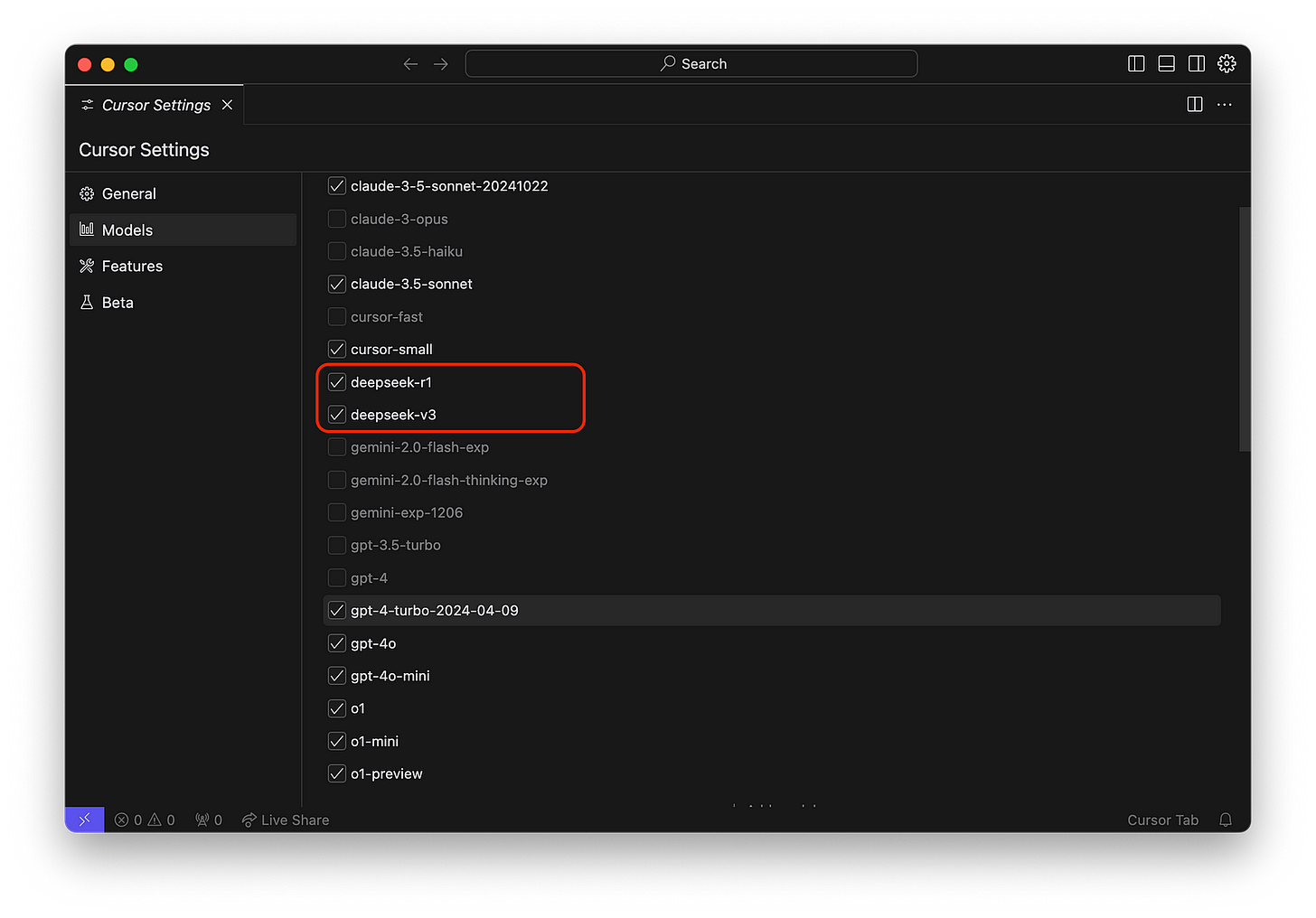Open the remote connection indicator in status bar

coord(83,820)
